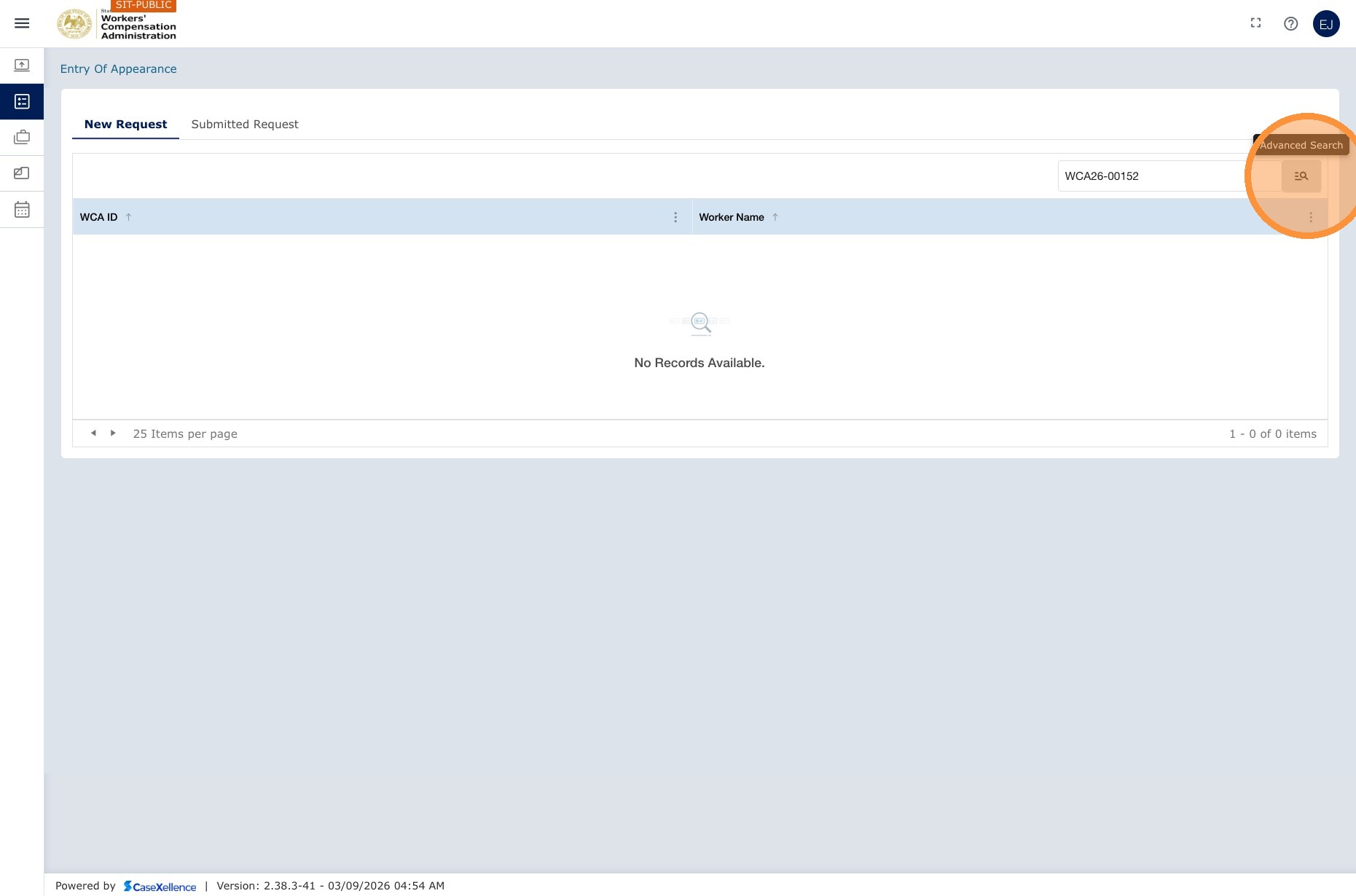
Task: Toggle fullscreen mode icon
Action: [x=1255, y=23]
